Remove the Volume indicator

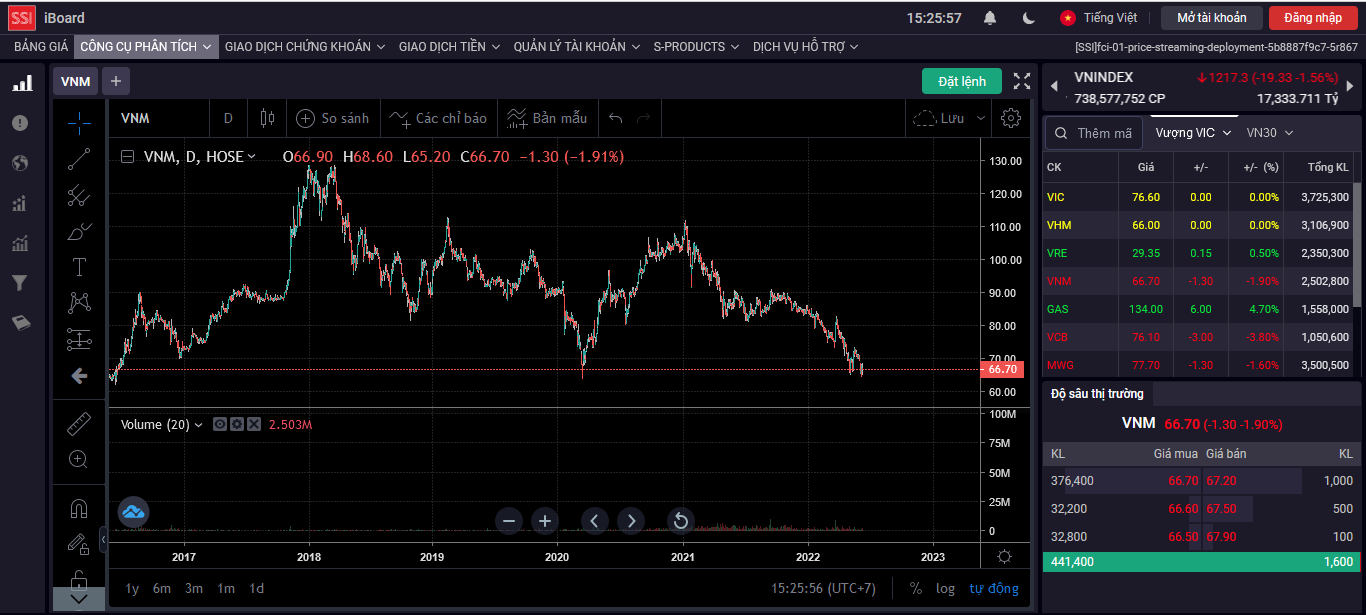[254, 425]
